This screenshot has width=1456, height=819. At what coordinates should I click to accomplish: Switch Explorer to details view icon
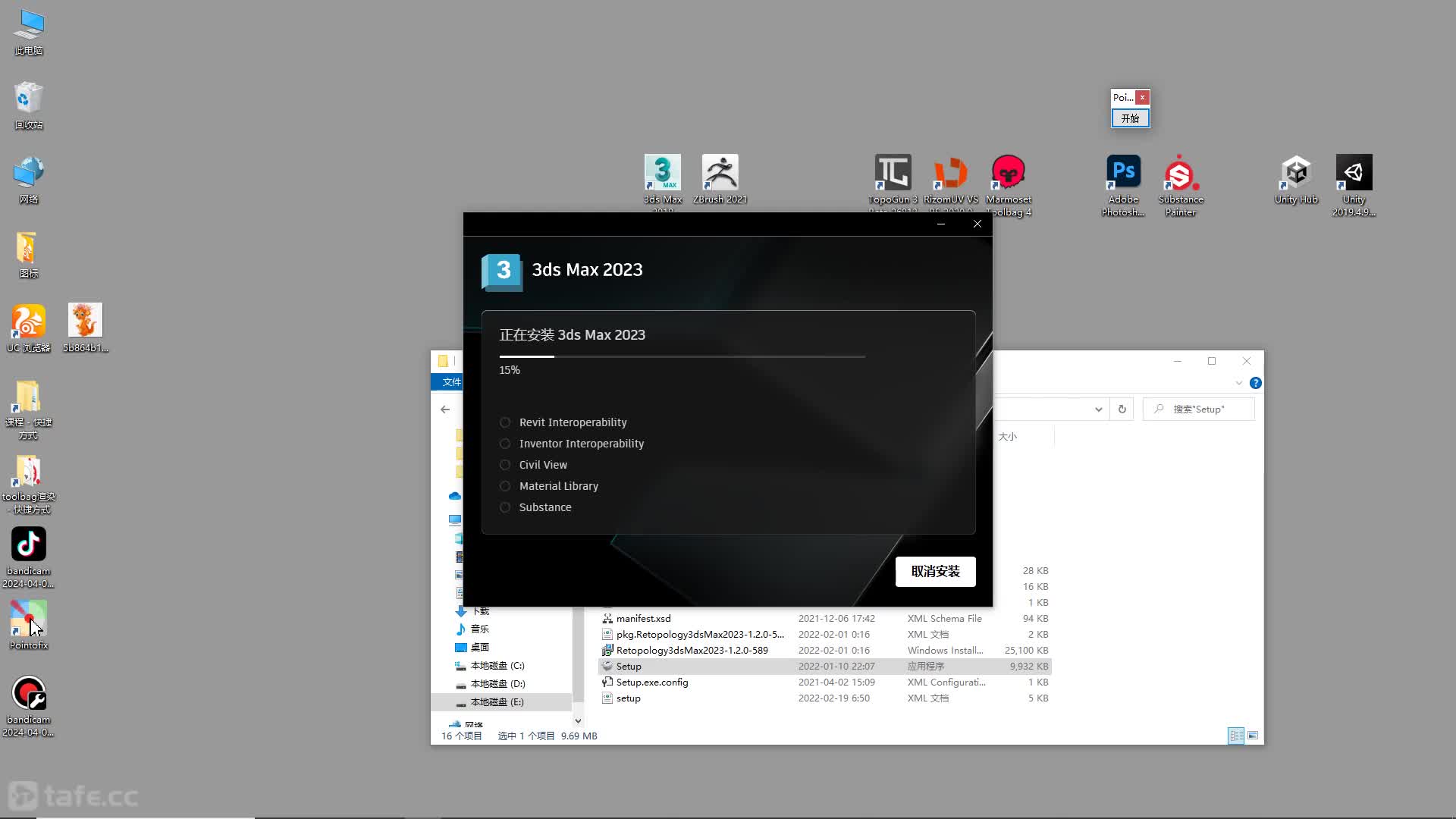pos(1236,736)
